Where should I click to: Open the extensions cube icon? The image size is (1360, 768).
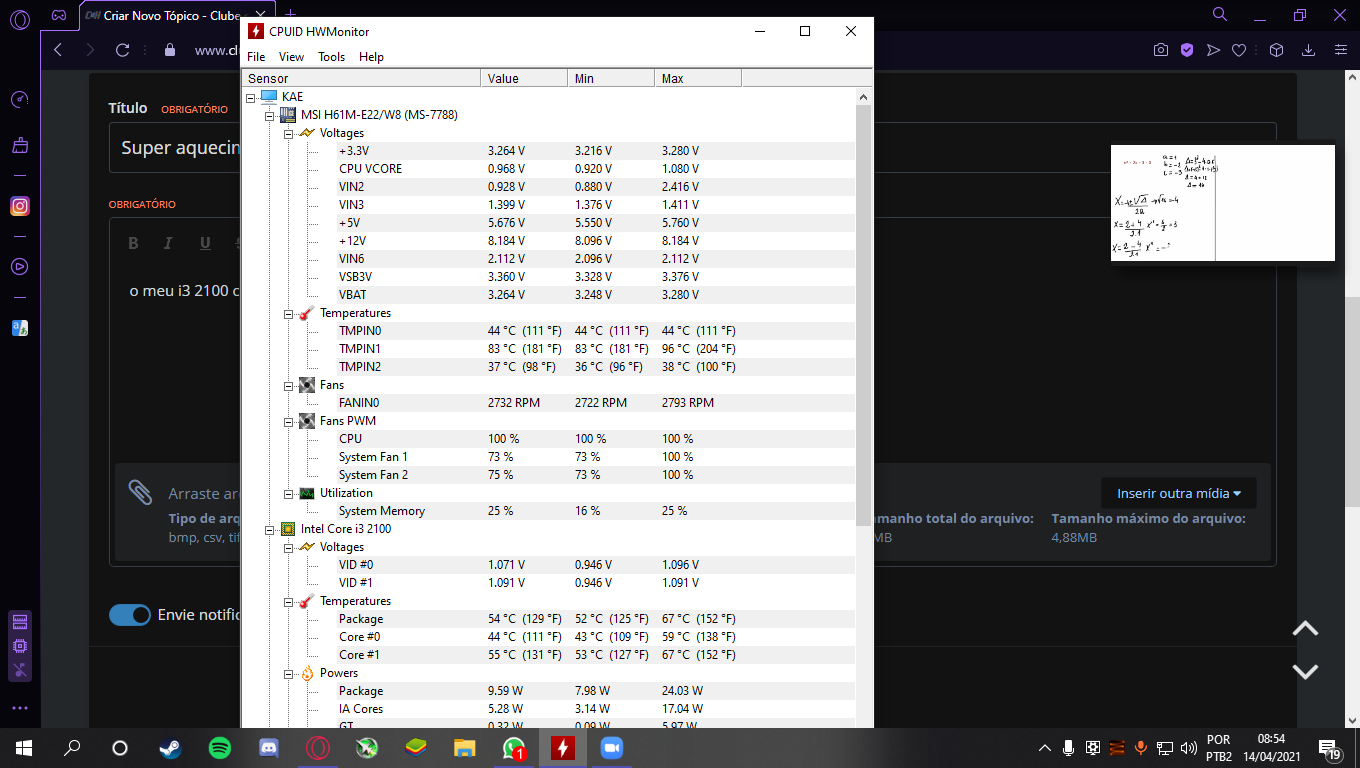(x=1276, y=50)
